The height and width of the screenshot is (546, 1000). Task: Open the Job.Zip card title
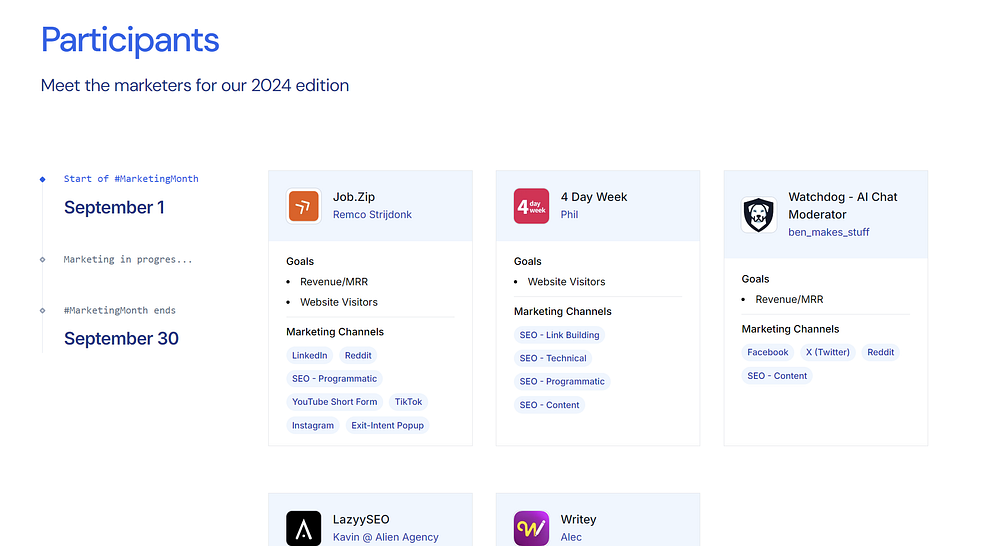pyautogui.click(x=354, y=197)
